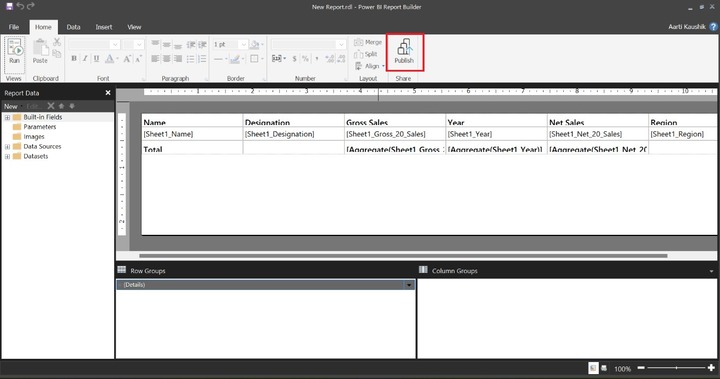This screenshot has width=720, height=379.
Task: Click the font color A icon
Action: click(x=109, y=59)
